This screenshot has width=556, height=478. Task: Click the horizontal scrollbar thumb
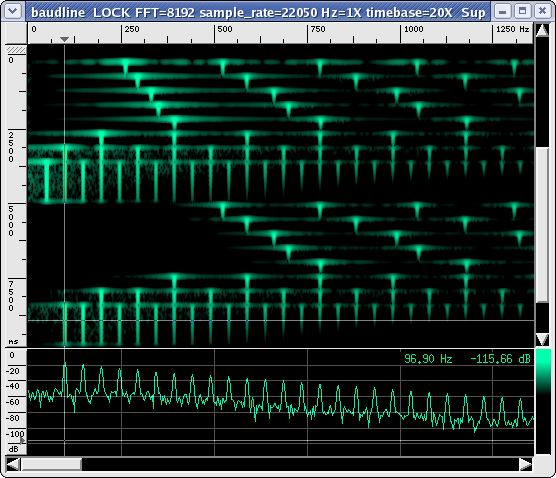click(51, 464)
